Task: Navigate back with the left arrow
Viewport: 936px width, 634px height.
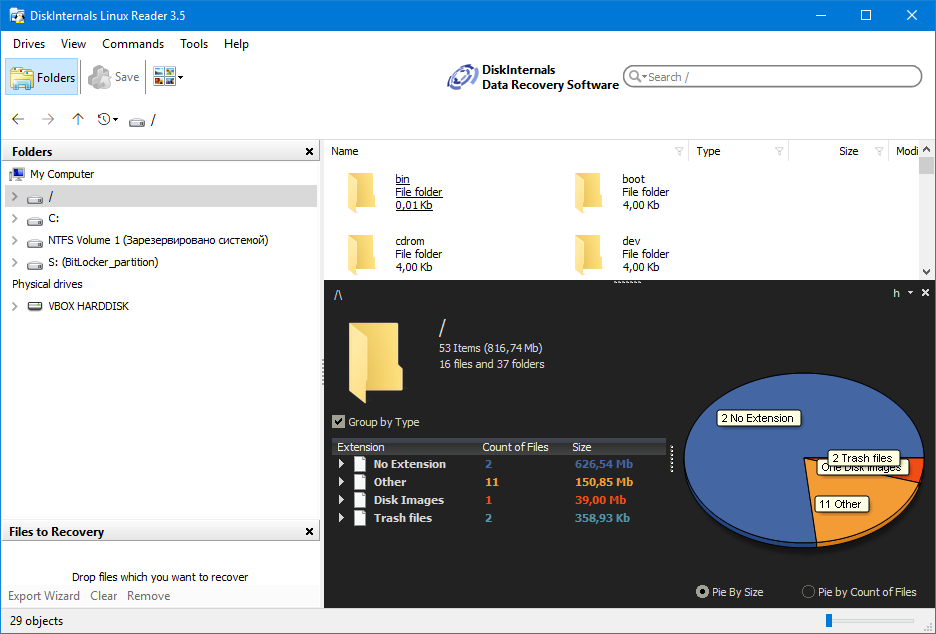Action: (18, 119)
